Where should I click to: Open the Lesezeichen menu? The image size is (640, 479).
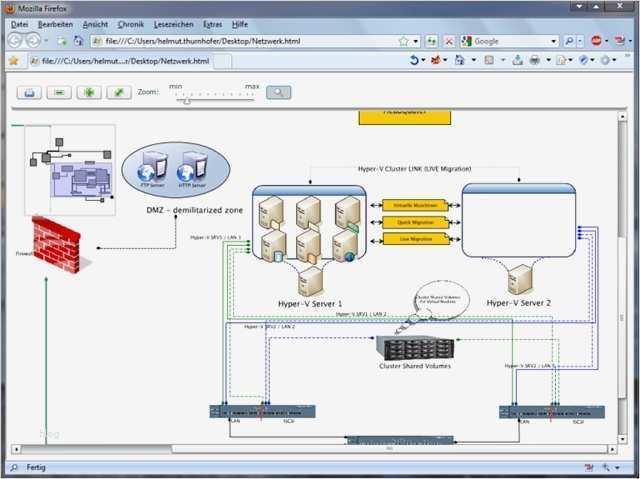(x=173, y=24)
